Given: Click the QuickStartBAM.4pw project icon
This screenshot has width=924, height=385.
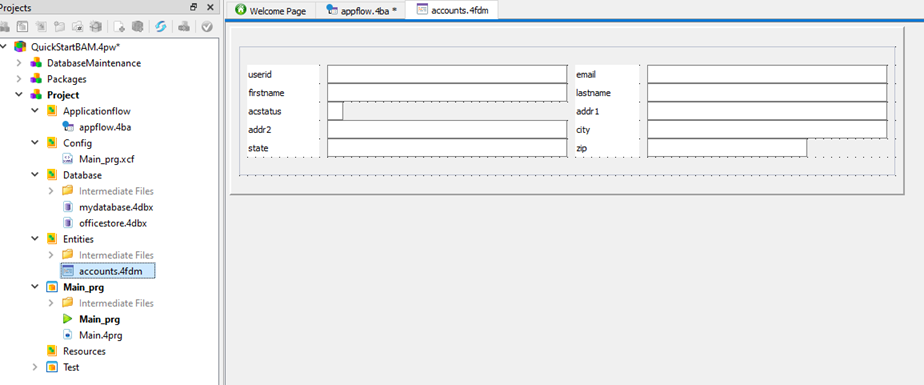Looking at the screenshot, I should (x=21, y=47).
